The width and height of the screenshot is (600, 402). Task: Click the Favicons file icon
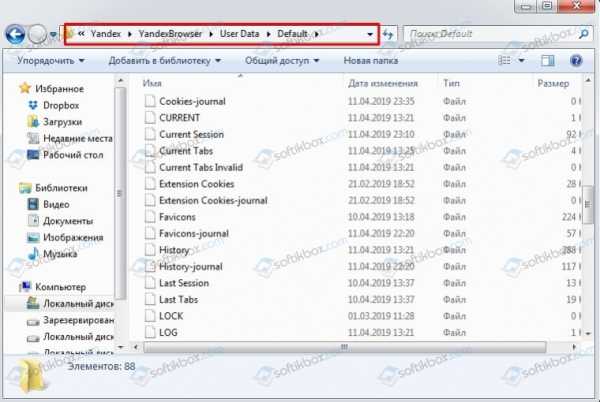point(150,217)
